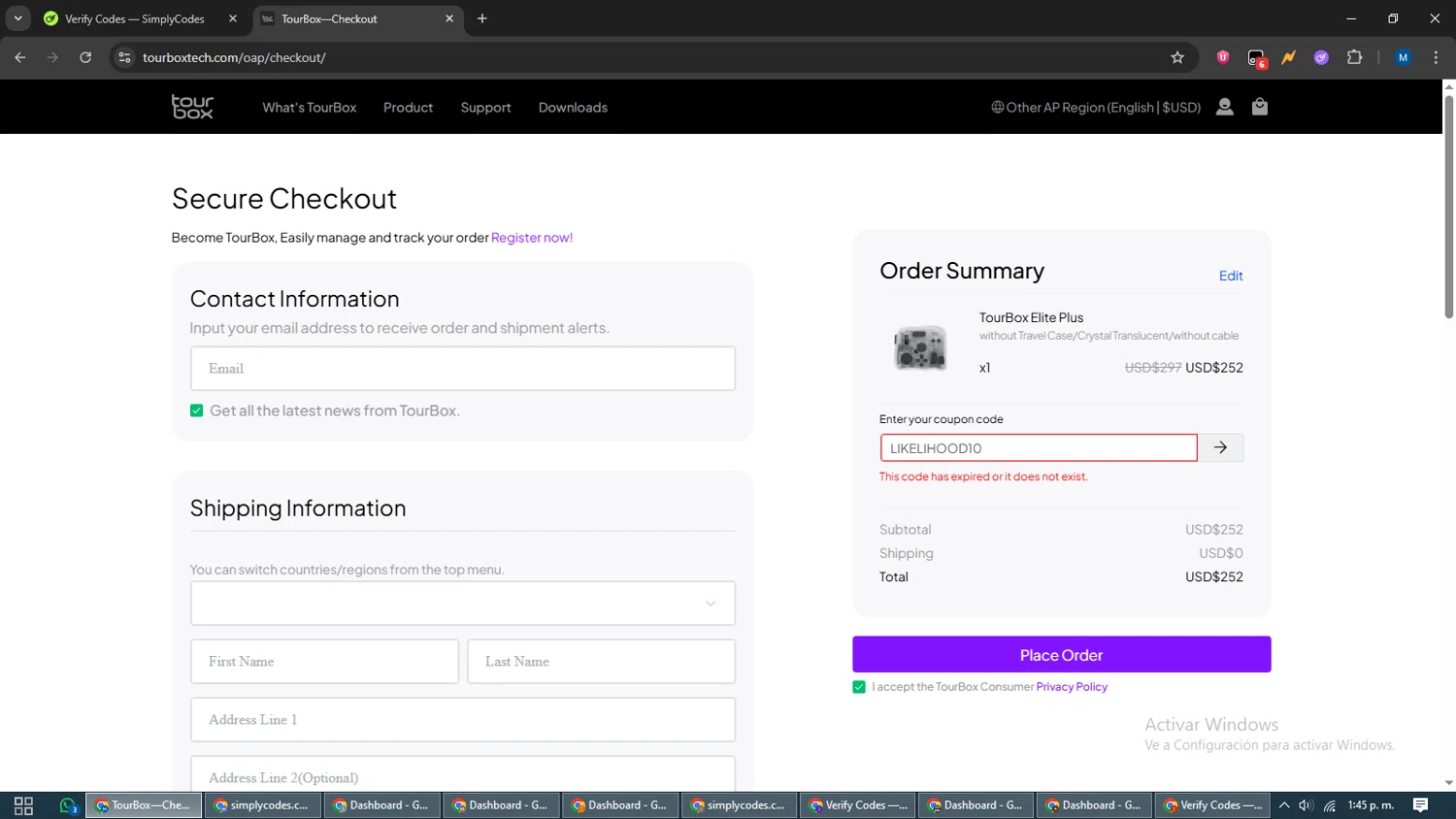
Task: Click the Place Order button
Action: [1061, 655]
